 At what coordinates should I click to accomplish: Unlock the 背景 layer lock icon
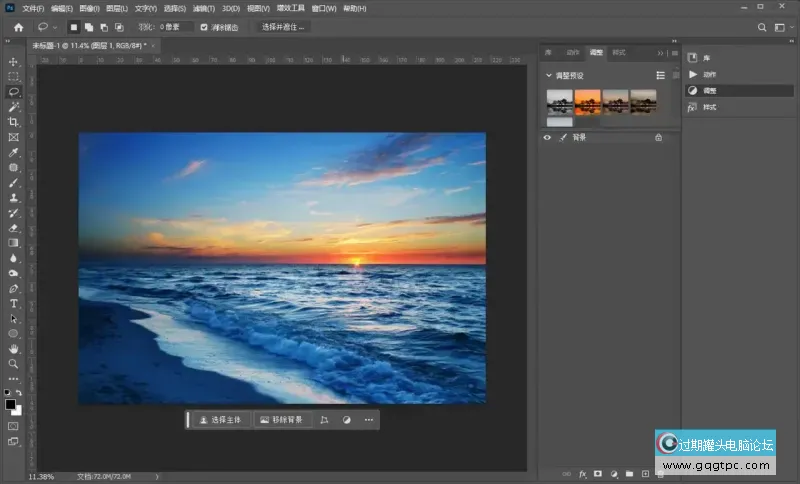click(x=659, y=137)
